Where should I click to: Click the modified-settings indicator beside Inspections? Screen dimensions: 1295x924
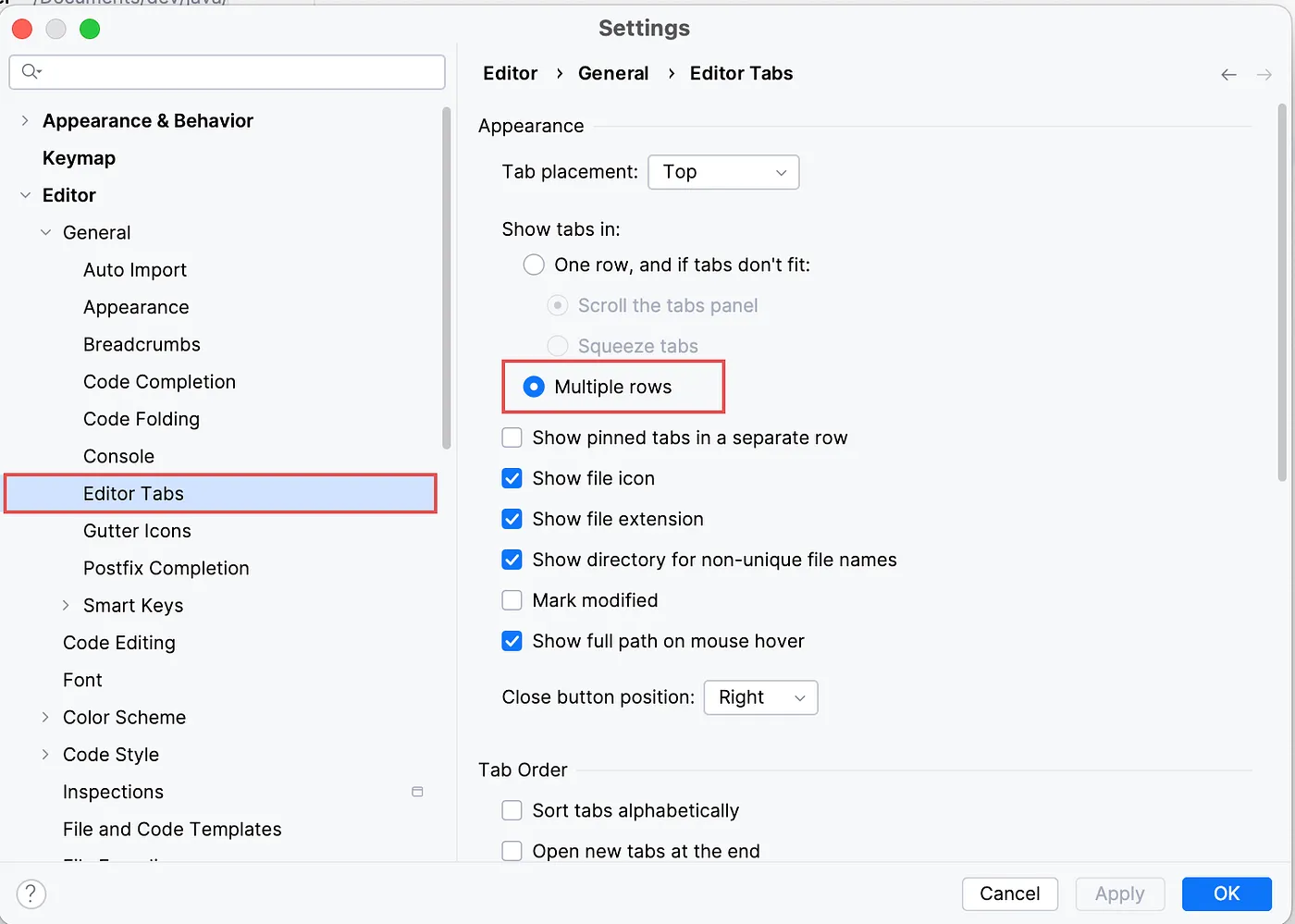[417, 792]
